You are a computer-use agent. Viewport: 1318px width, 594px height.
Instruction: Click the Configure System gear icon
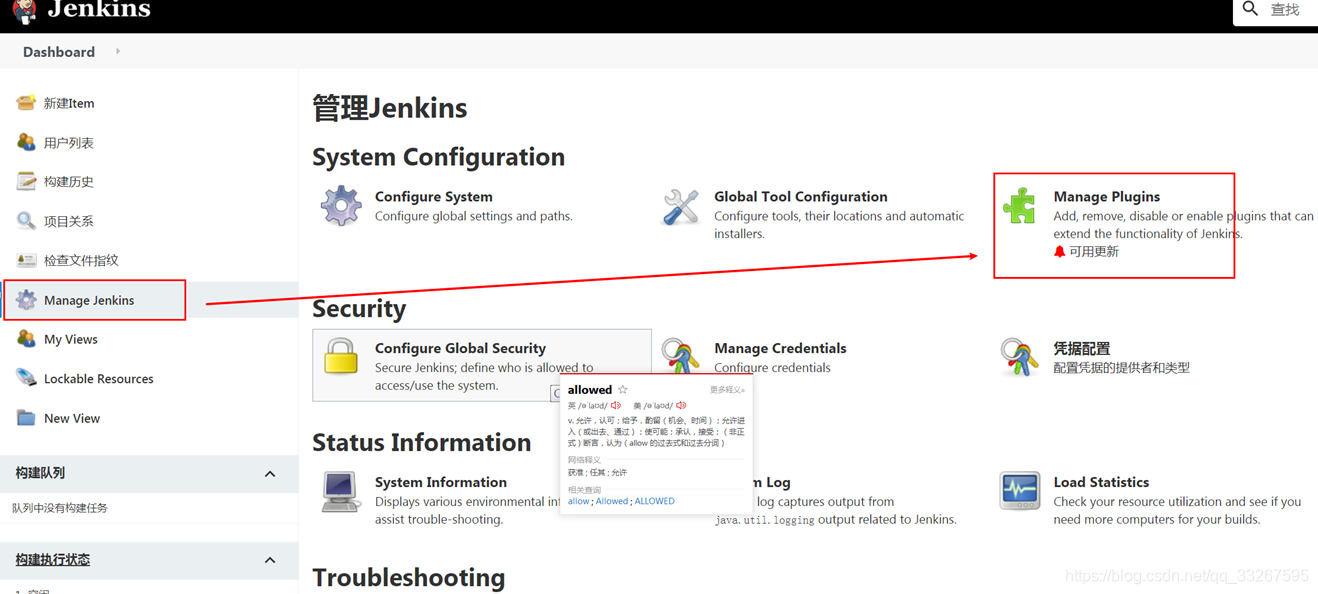pyautogui.click(x=341, y=206)
